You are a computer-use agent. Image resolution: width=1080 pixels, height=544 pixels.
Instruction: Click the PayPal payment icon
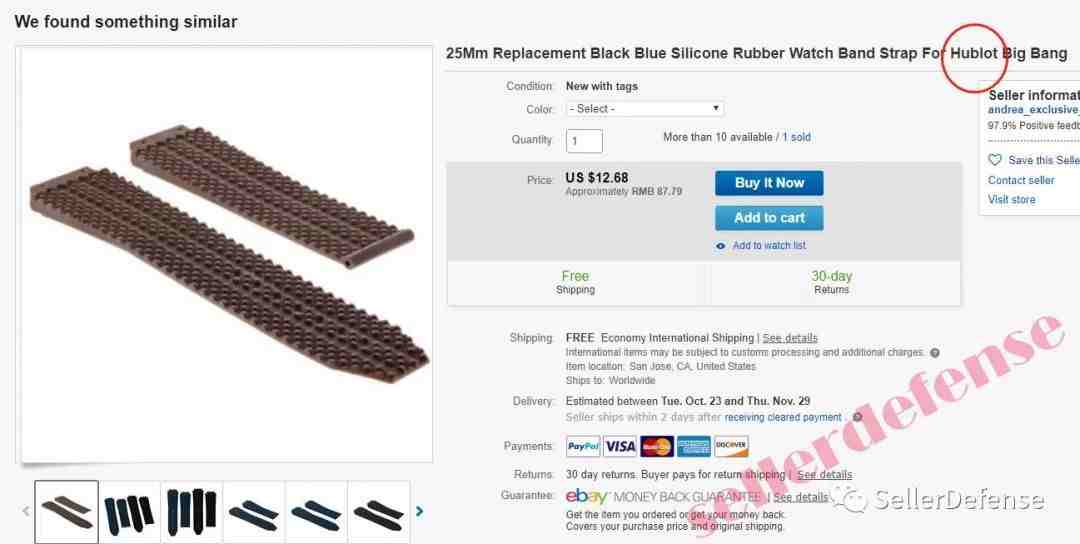(x=583, y=446)
